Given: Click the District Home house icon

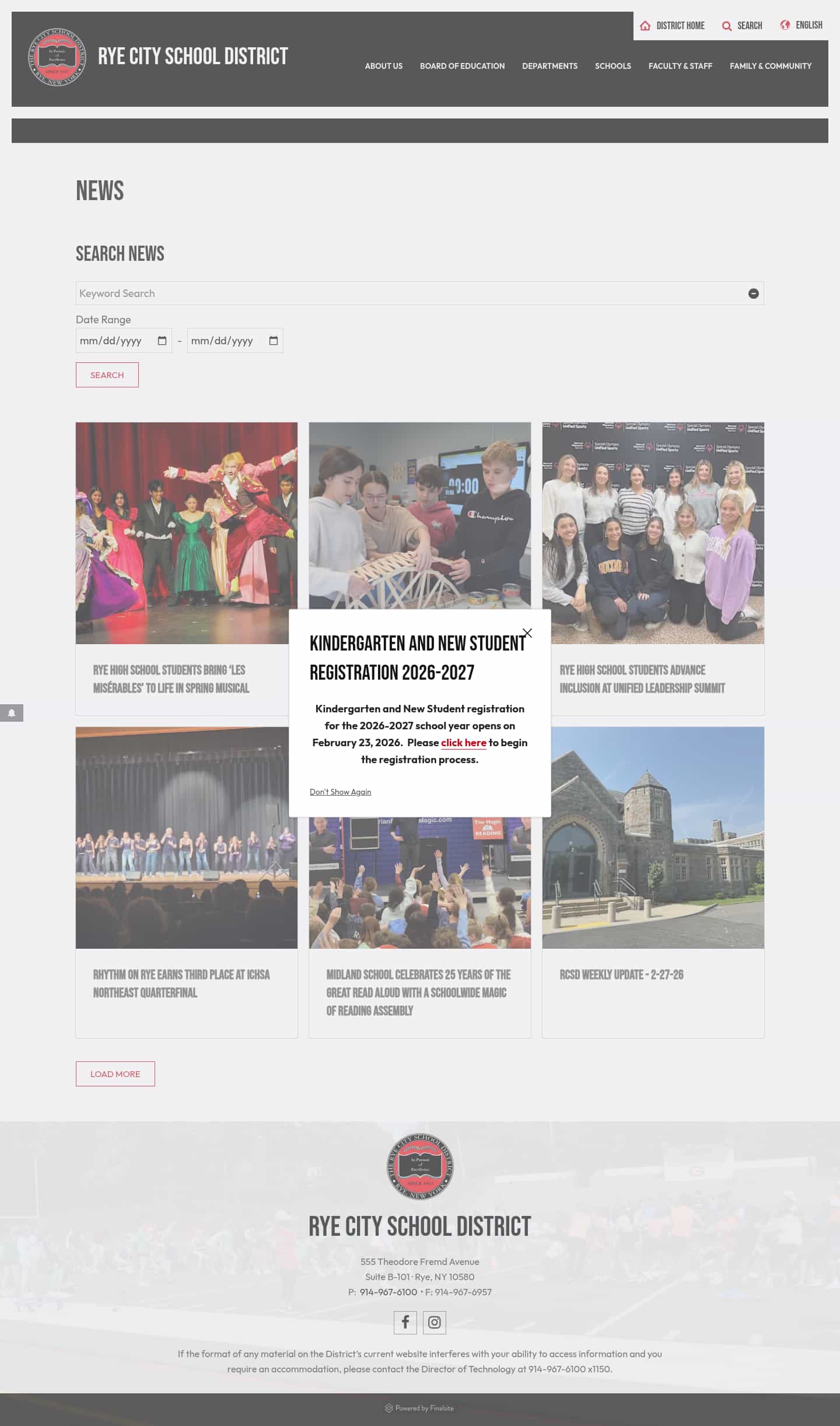Looking at the screenshot, I should tap(645, 26).
